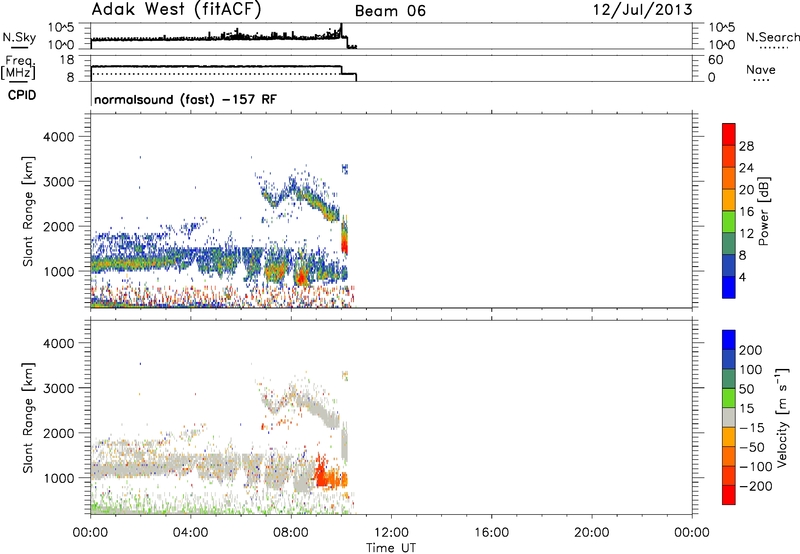Click the '04:00' time tick label
The image size is (800, 554).
[x=190, y=533]
